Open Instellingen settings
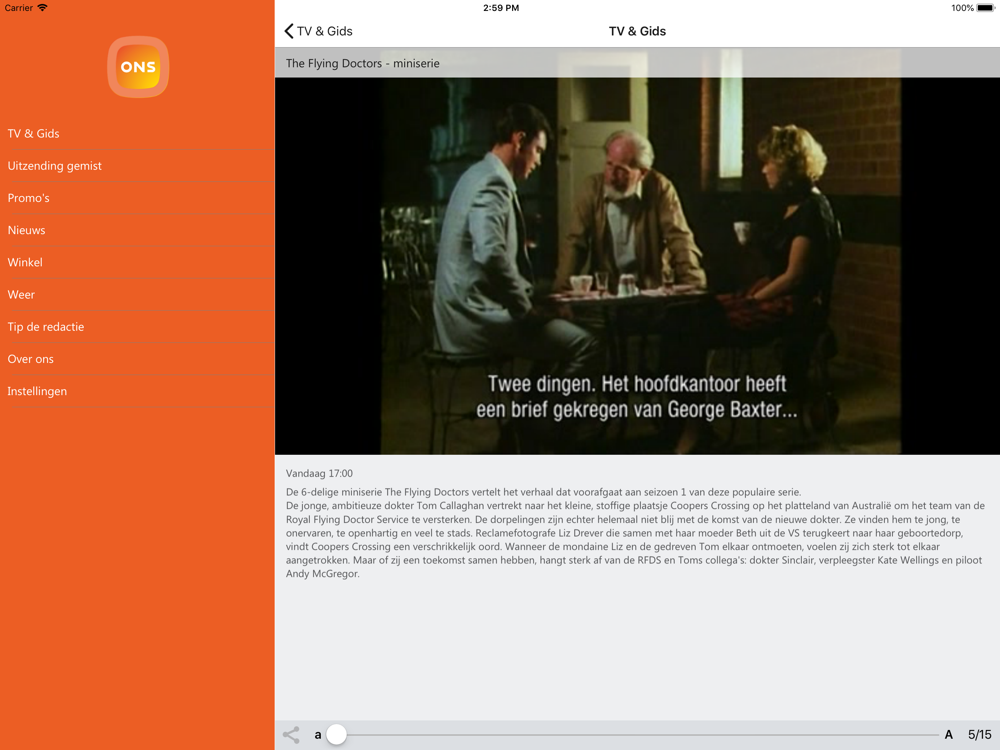The width and height of the screenshot is (1000, 750). coord(137,392)
